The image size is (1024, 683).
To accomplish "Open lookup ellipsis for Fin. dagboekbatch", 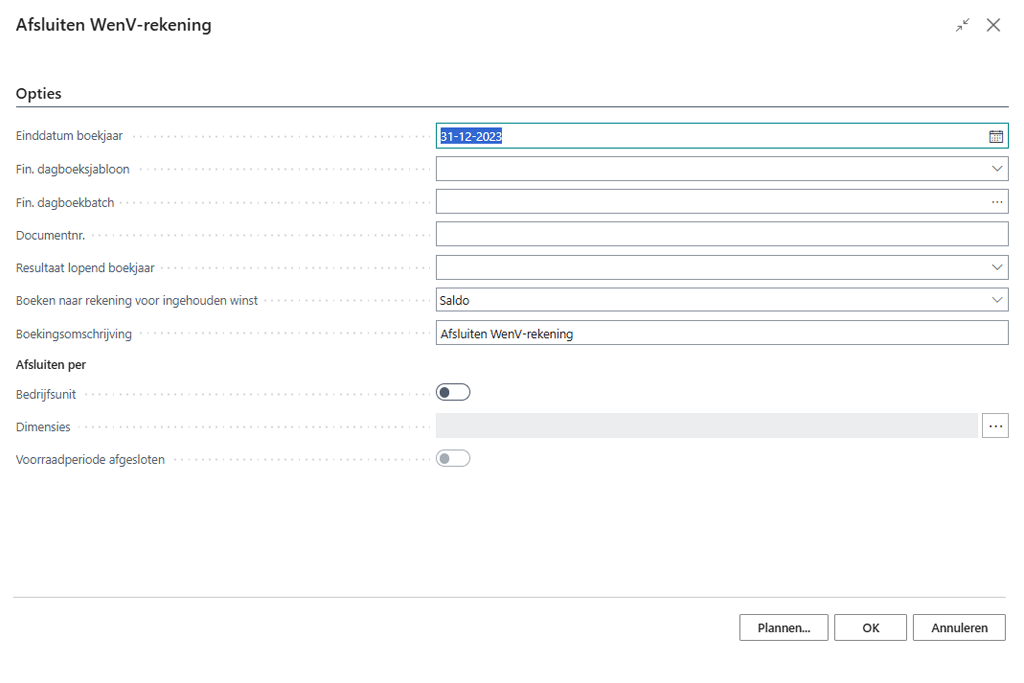I will point(997,202).
